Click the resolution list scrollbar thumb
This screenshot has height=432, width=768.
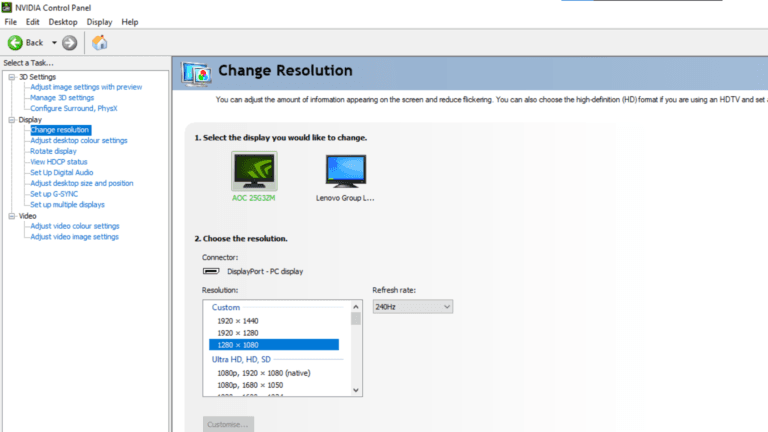(356, 319)
